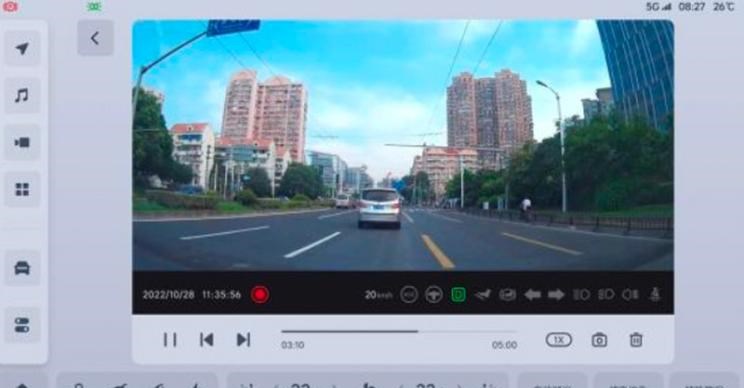Click the 20 km/h speed readout

pyautogui.click(x=378, y=295)
